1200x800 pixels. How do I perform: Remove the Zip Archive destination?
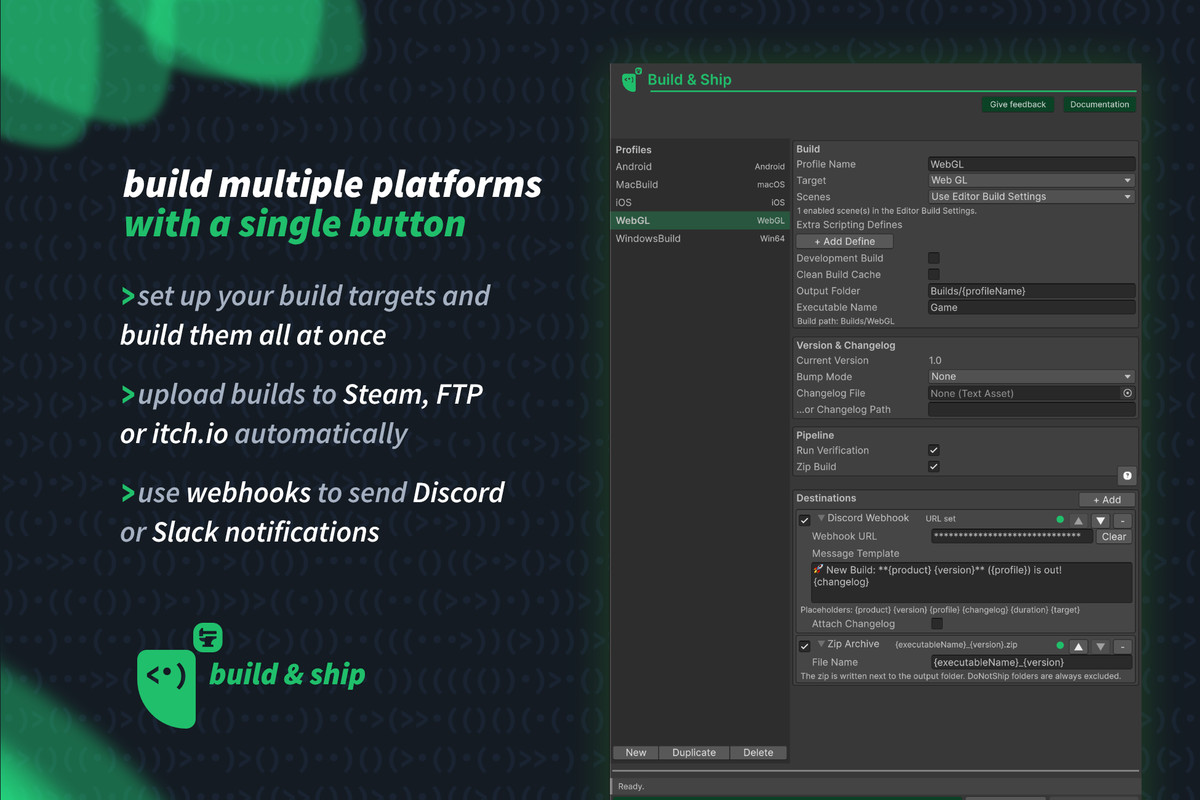point(1122,646)
